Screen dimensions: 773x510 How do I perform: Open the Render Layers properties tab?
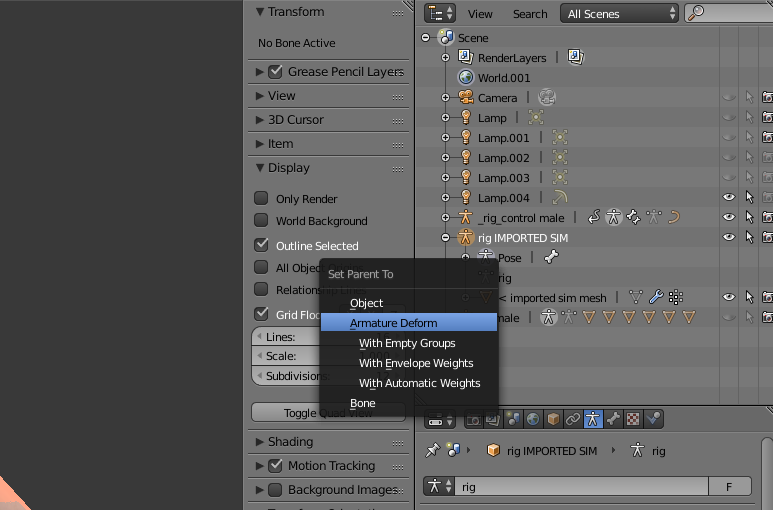492,419
